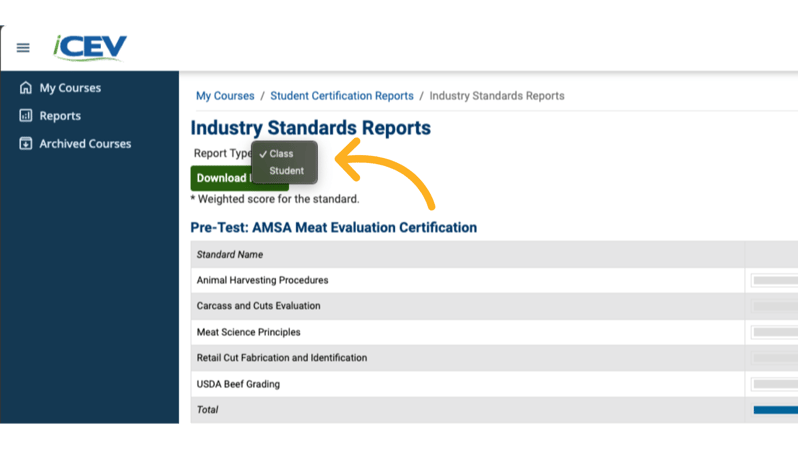Screen dimensions: 798x449
Task: Click Pre-Test: AMSA Meat Evaluation Certification heading
Action: [x=333, y=228]
